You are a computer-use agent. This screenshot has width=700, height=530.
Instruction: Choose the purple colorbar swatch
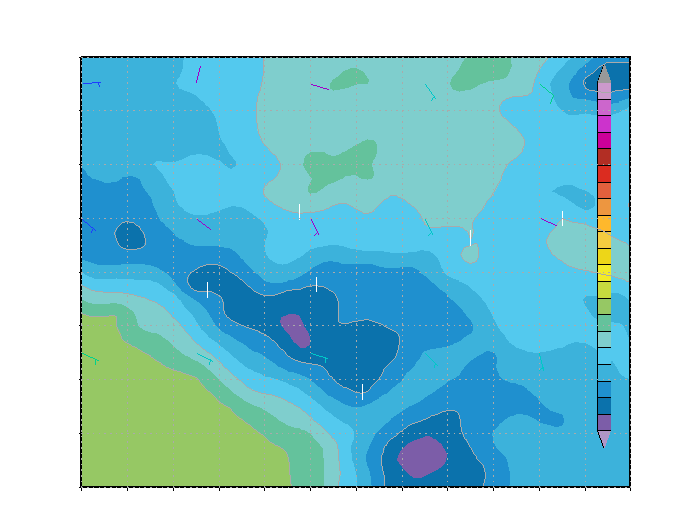click(604, 422)
